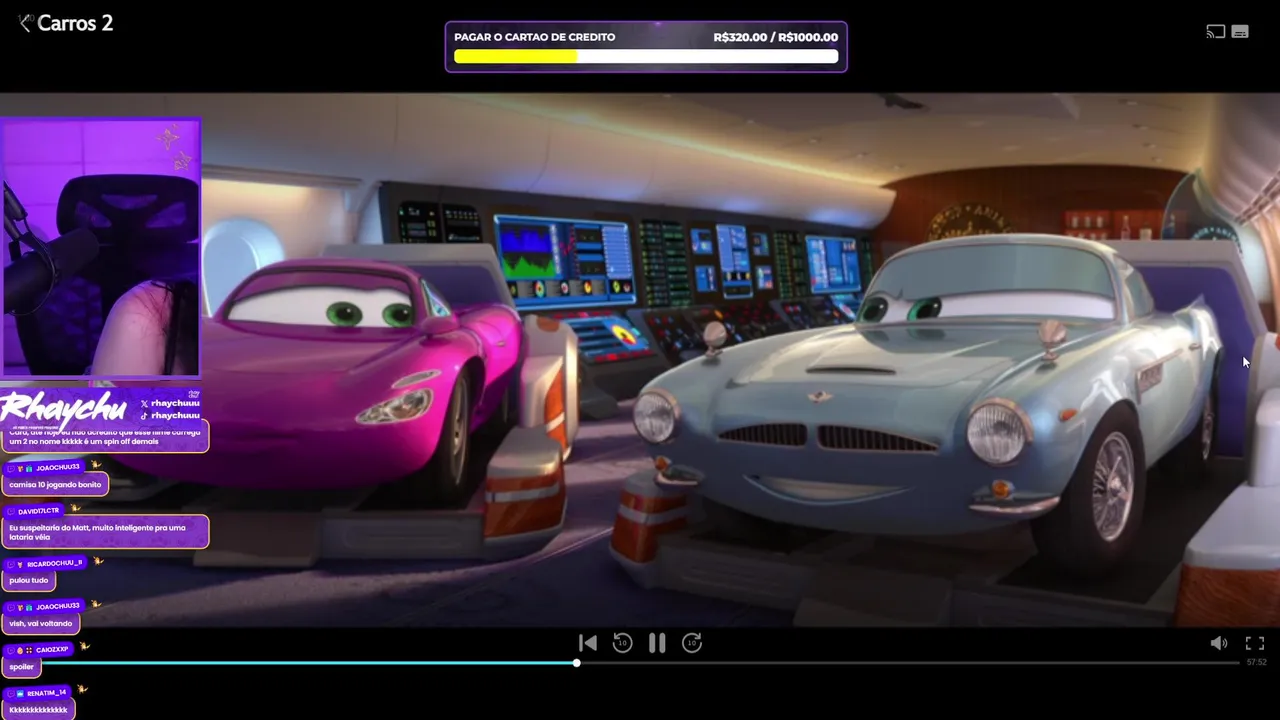Click chat message 'spoiler'
This screenshot has height=720, width=1280.
tap(22, 666)
